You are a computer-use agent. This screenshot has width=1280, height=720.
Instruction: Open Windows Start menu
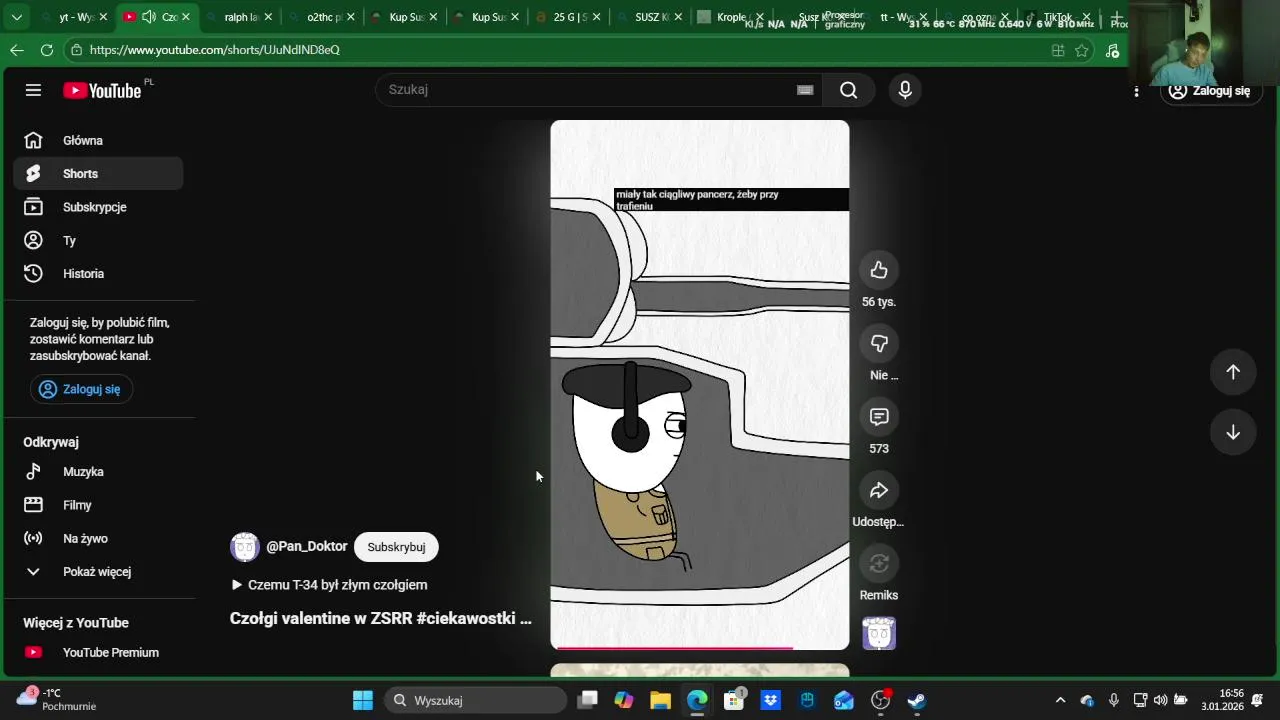[x=363, y=700]
